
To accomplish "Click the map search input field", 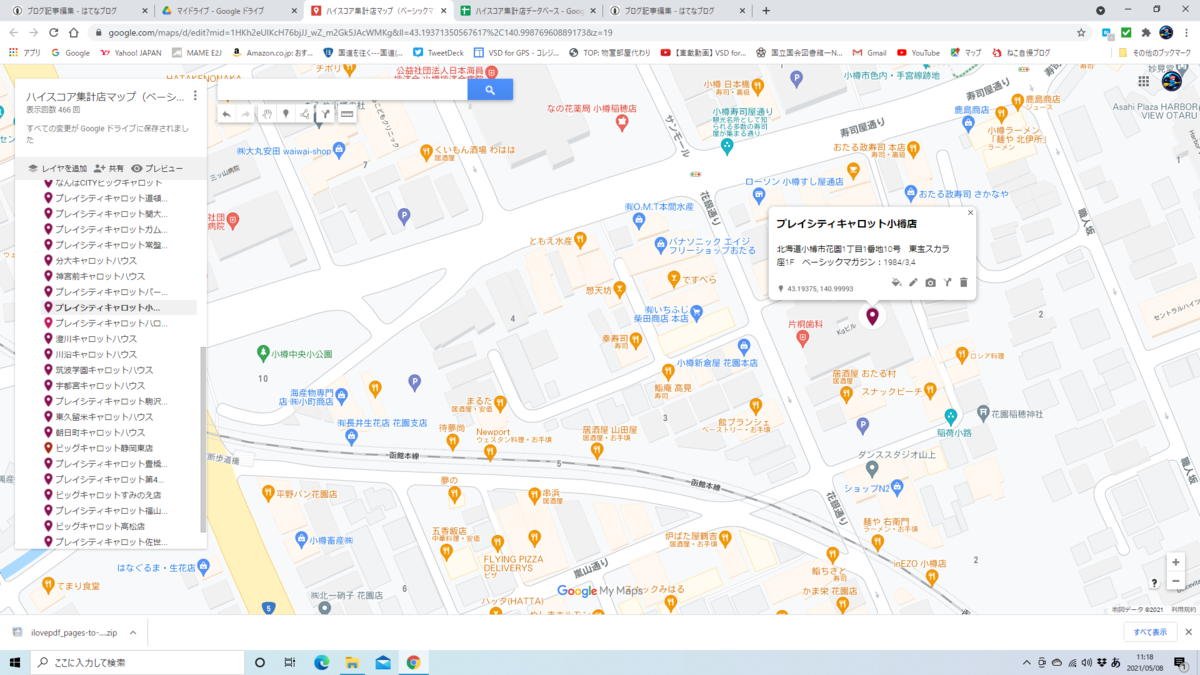I will [x=343, y=90].
